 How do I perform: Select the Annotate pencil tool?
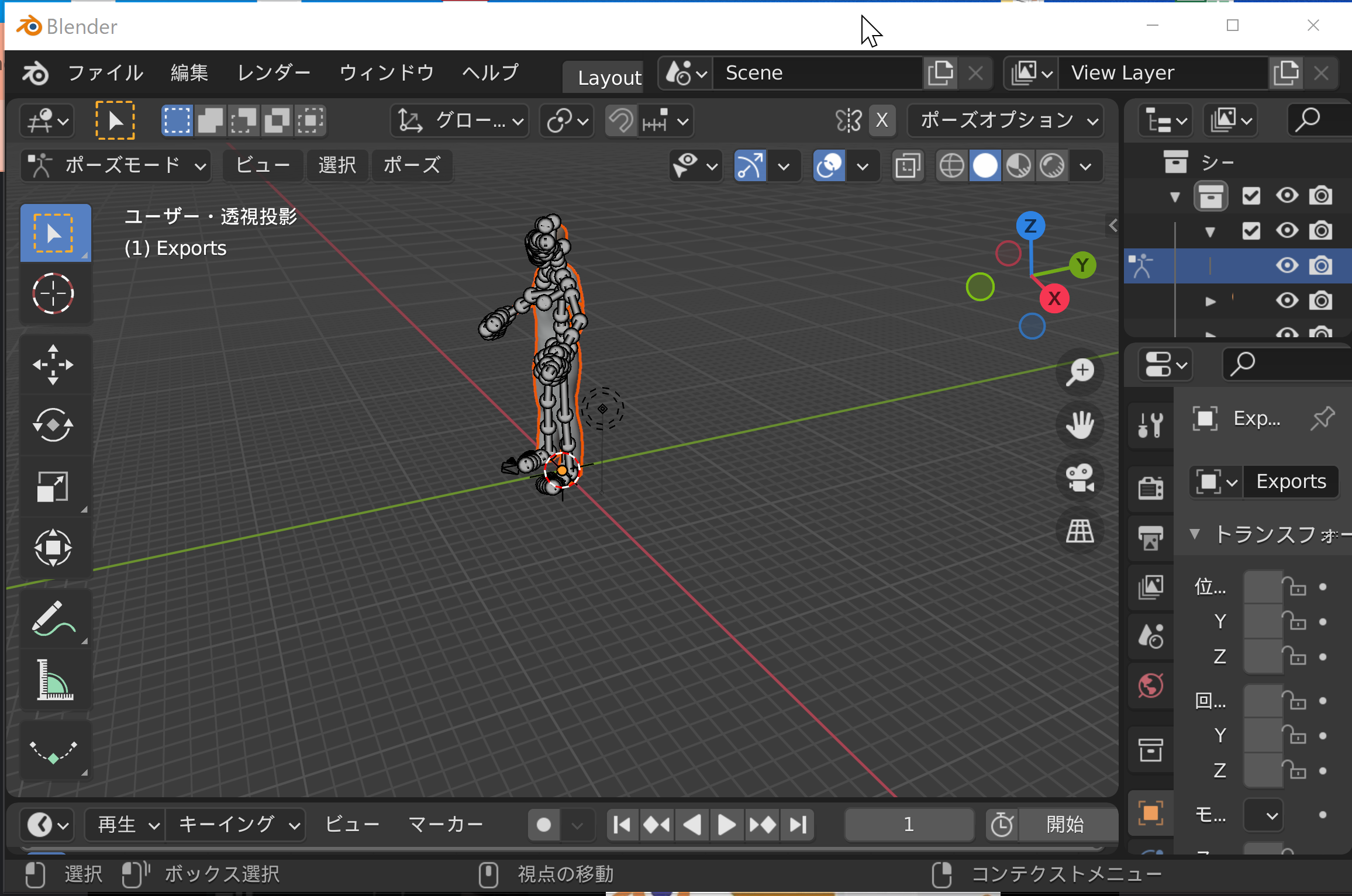coord(53,618)
